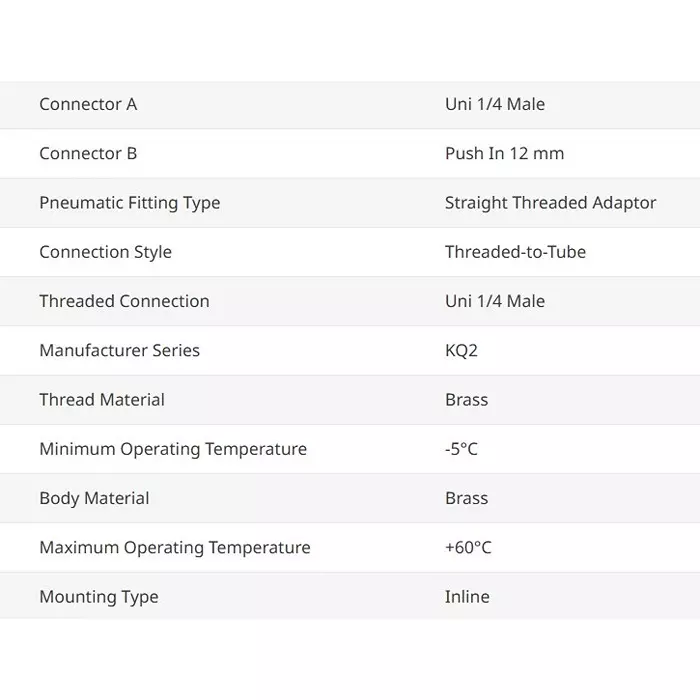Click the Pneumatic Fitting Type label
700x700 pixels.
[129, 202]
